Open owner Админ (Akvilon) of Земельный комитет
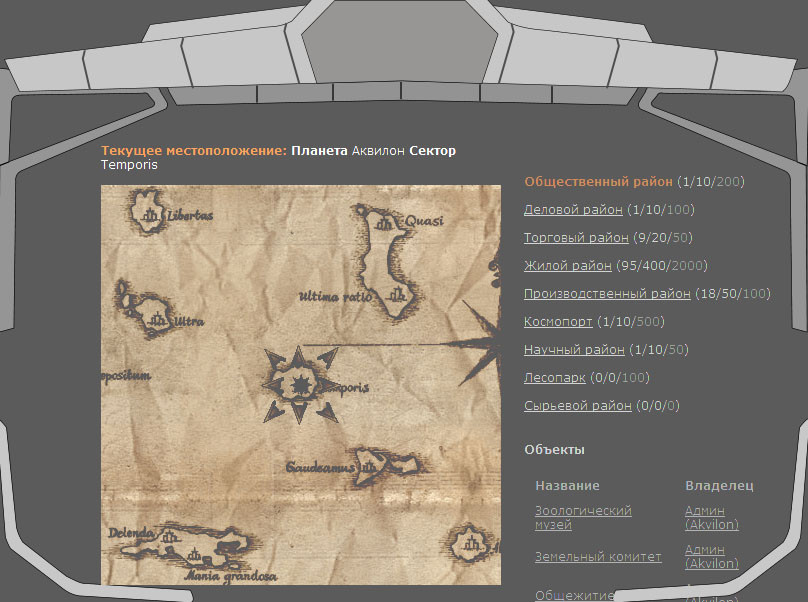 pyautogui.click(x=711, y=557)
